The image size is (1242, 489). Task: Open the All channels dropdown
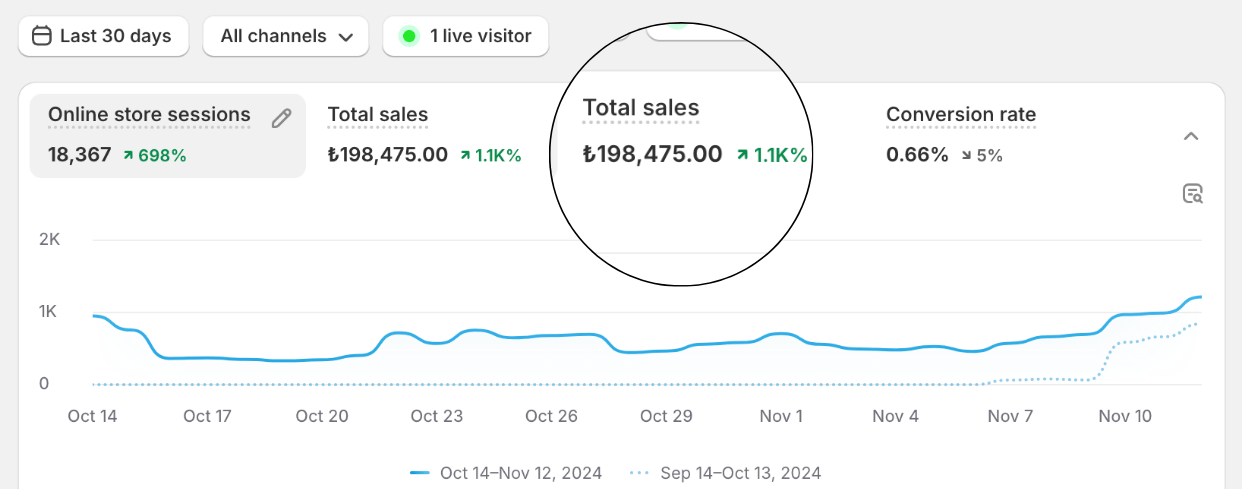tap(287, 36)
